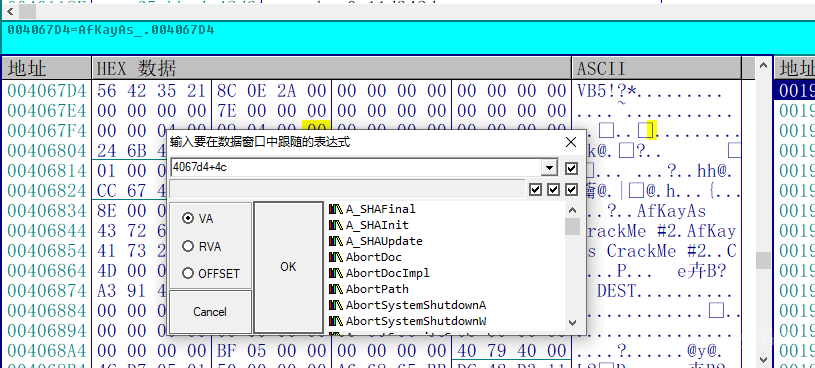The image size is (815, 368).
Task: Toggle middle of the three second-row checkboxes
Action: tap(554, 190)
